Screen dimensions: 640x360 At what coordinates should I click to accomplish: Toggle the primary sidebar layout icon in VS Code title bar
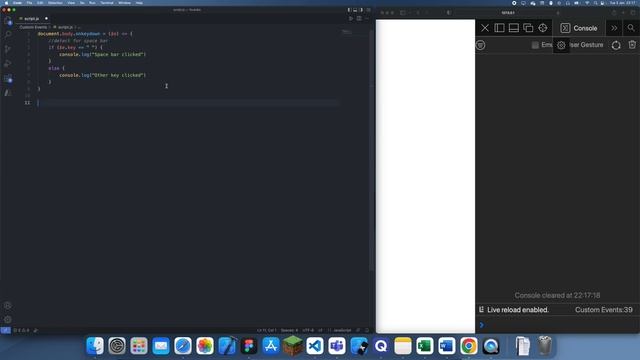pyautogui.click(x=349, y=10)
